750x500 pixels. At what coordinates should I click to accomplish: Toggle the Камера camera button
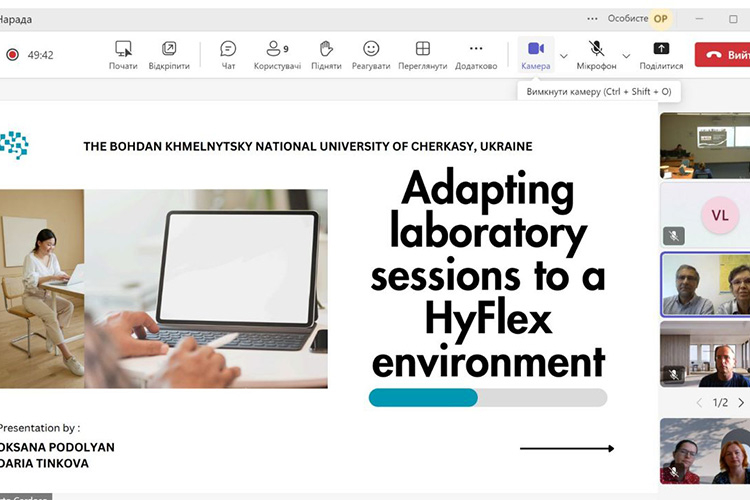coord(535,49)
